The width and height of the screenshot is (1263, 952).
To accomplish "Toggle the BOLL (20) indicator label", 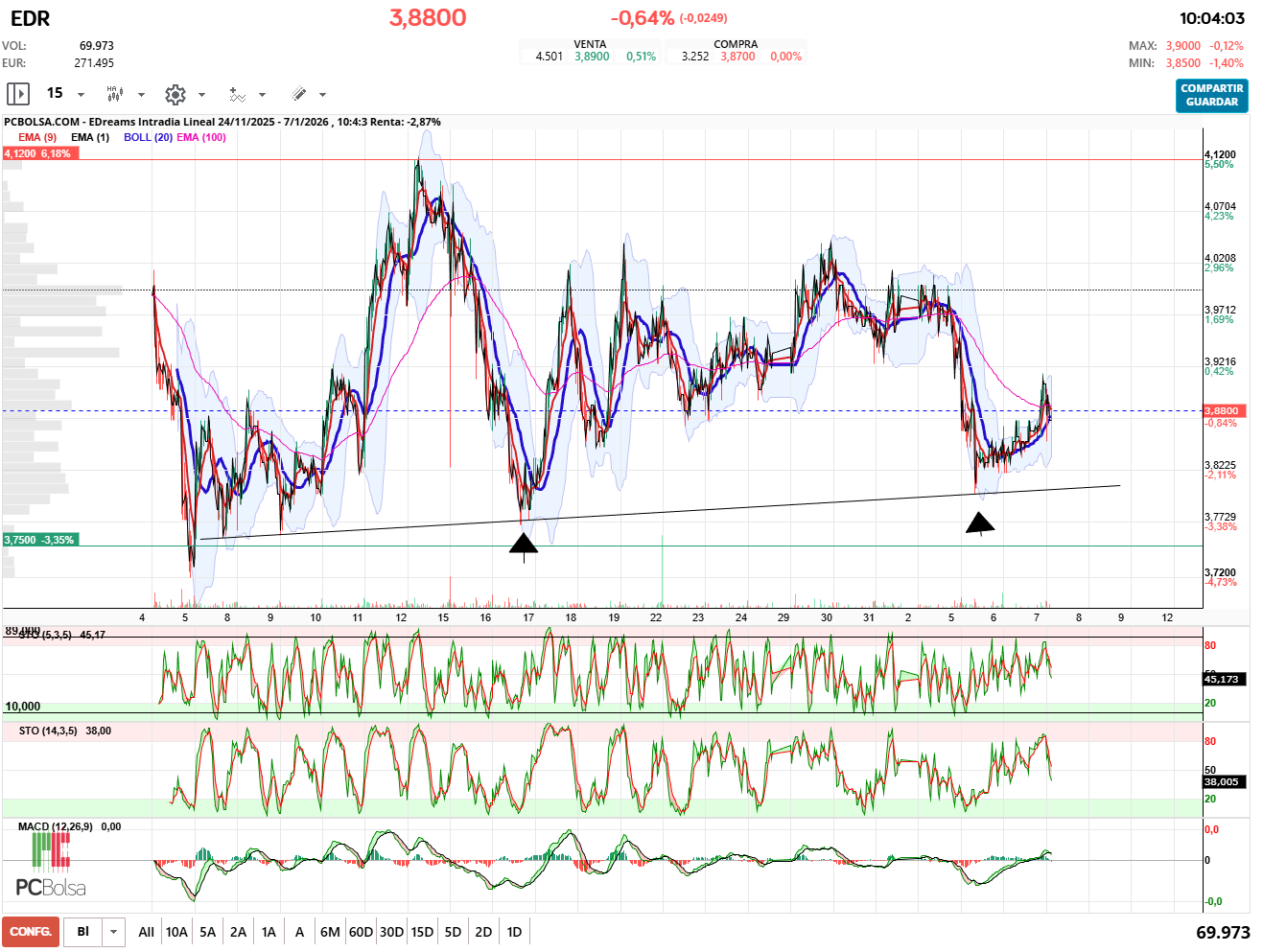I will [148, 137].
